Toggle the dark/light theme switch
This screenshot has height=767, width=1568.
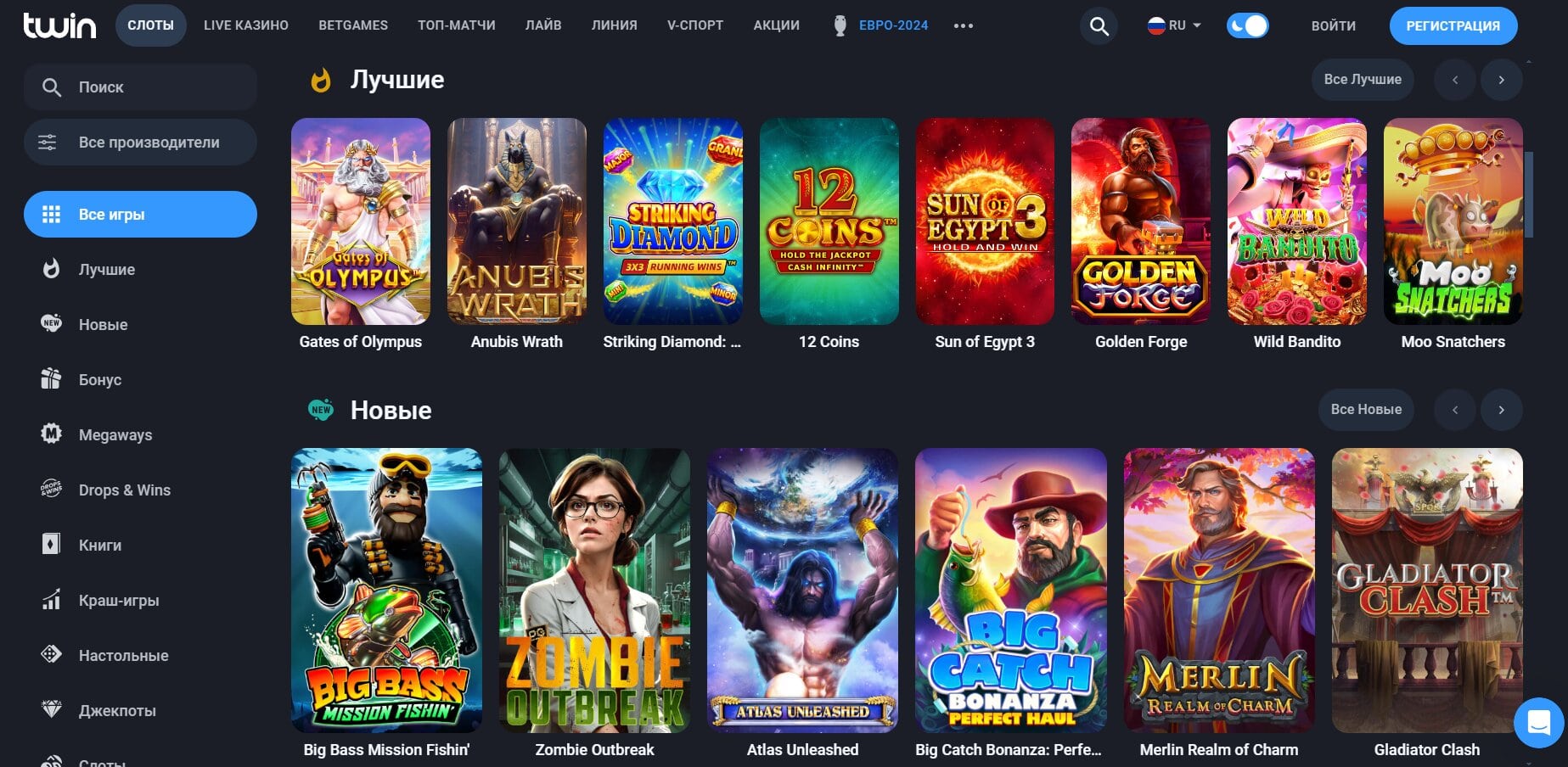1247,25
